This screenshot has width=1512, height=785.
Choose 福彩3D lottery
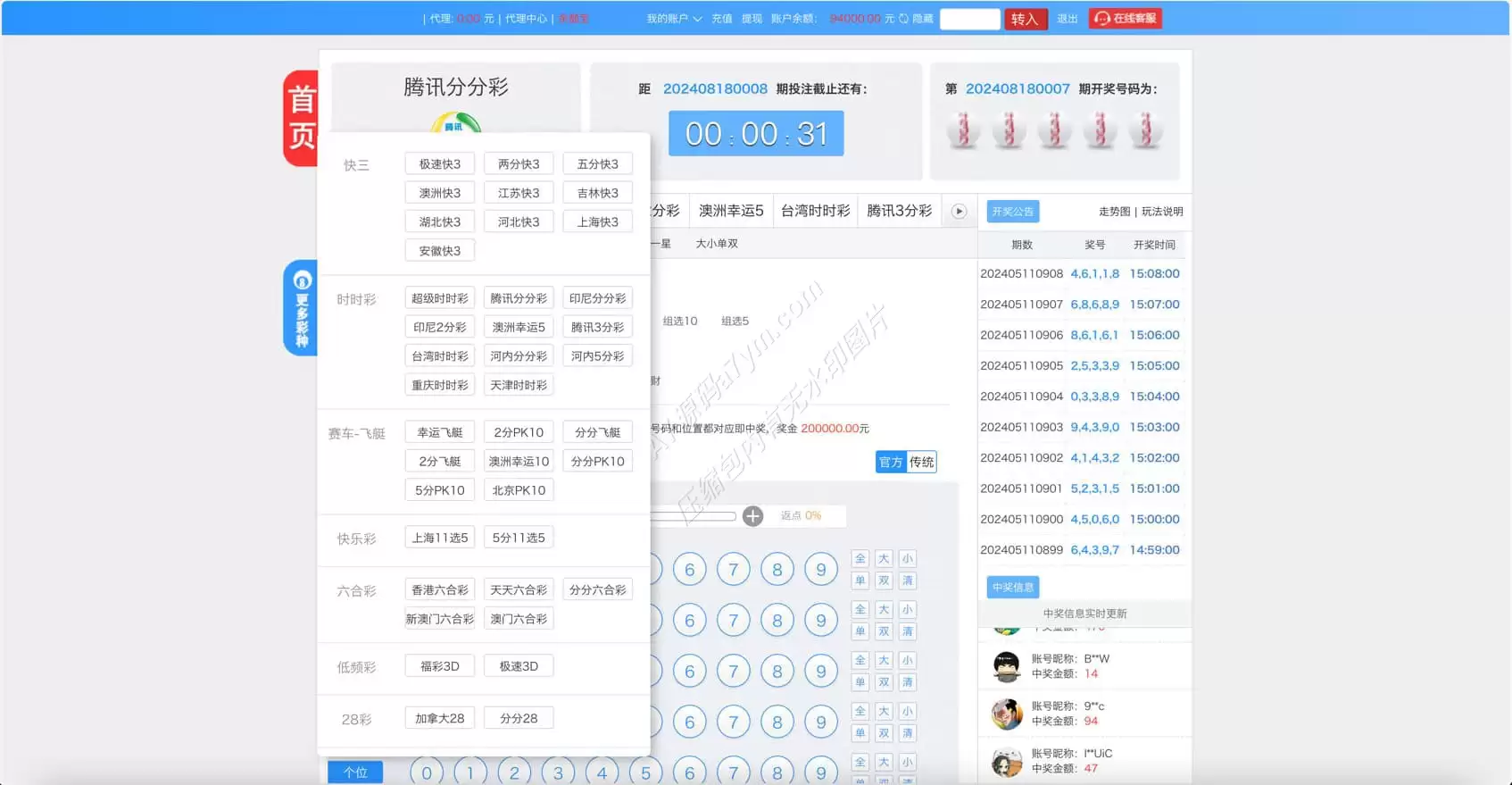[440, 666]
